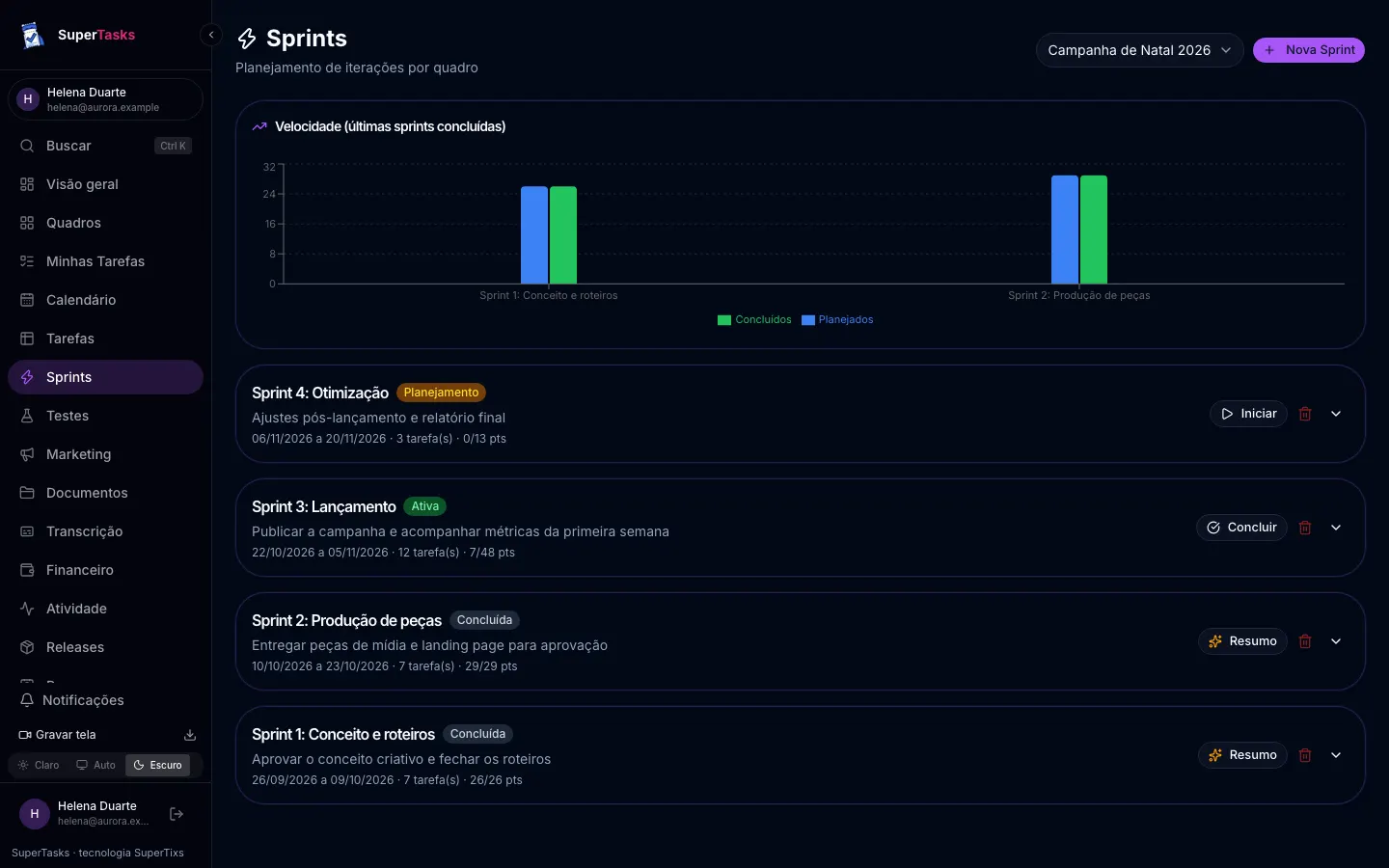1389x868 pixels.
Task: Collapse the sidebar with the chevron button
Action: 211,35
